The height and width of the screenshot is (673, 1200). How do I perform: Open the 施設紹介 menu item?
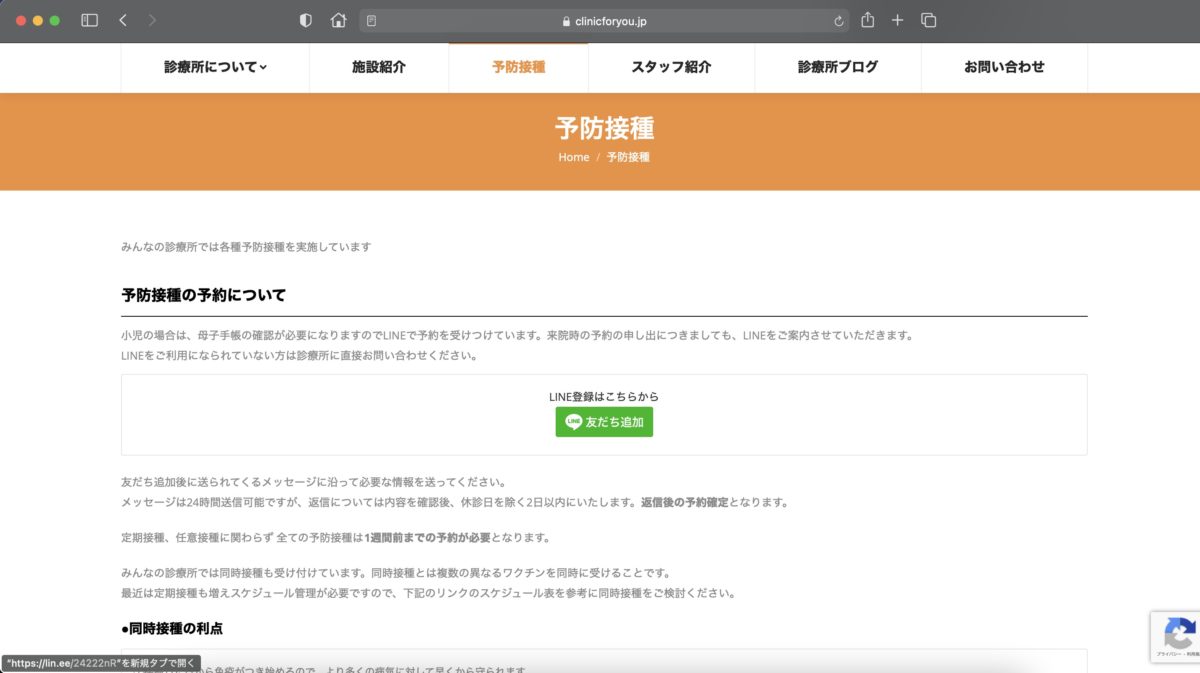[378, 67]
